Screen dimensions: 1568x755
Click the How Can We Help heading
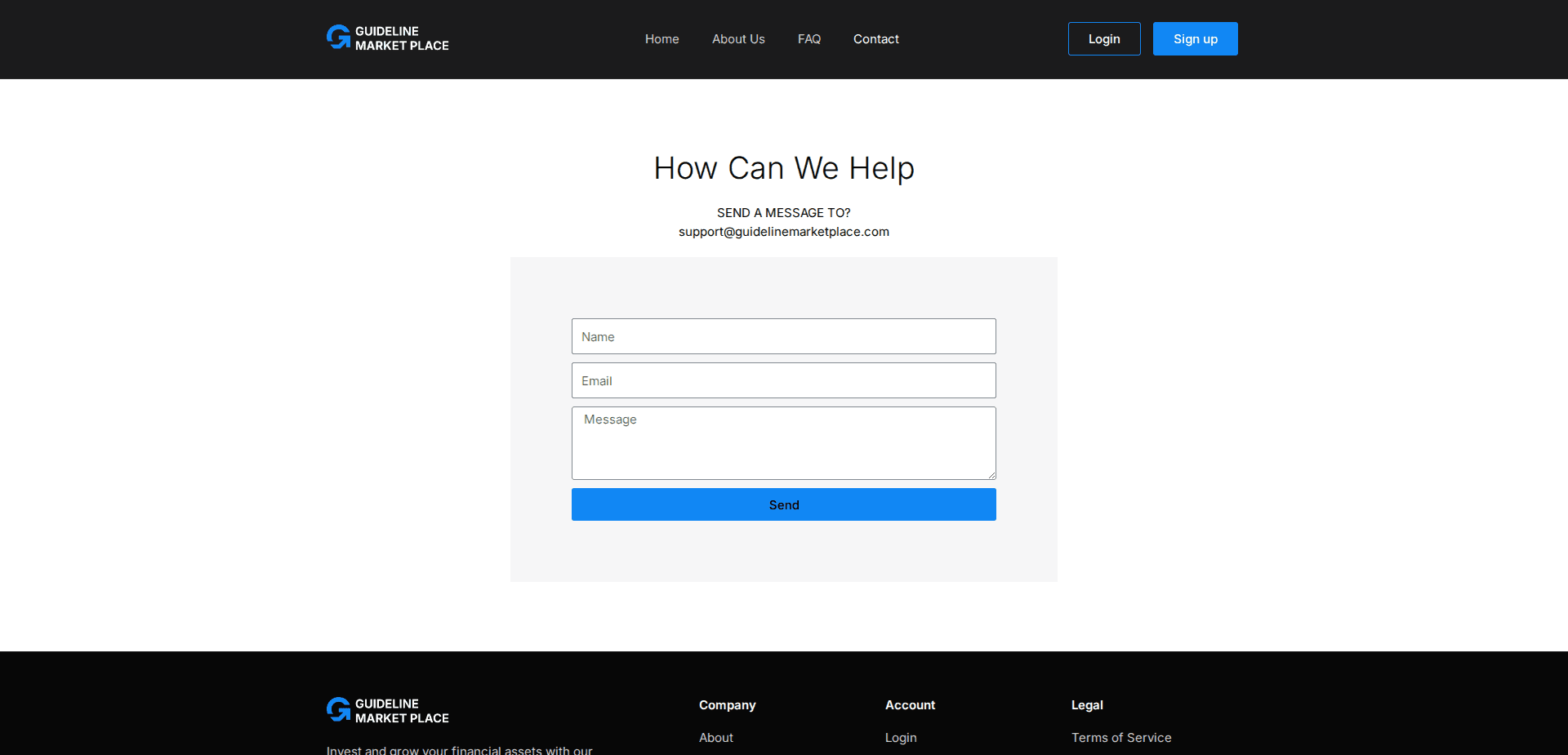[x=783, y=168]
